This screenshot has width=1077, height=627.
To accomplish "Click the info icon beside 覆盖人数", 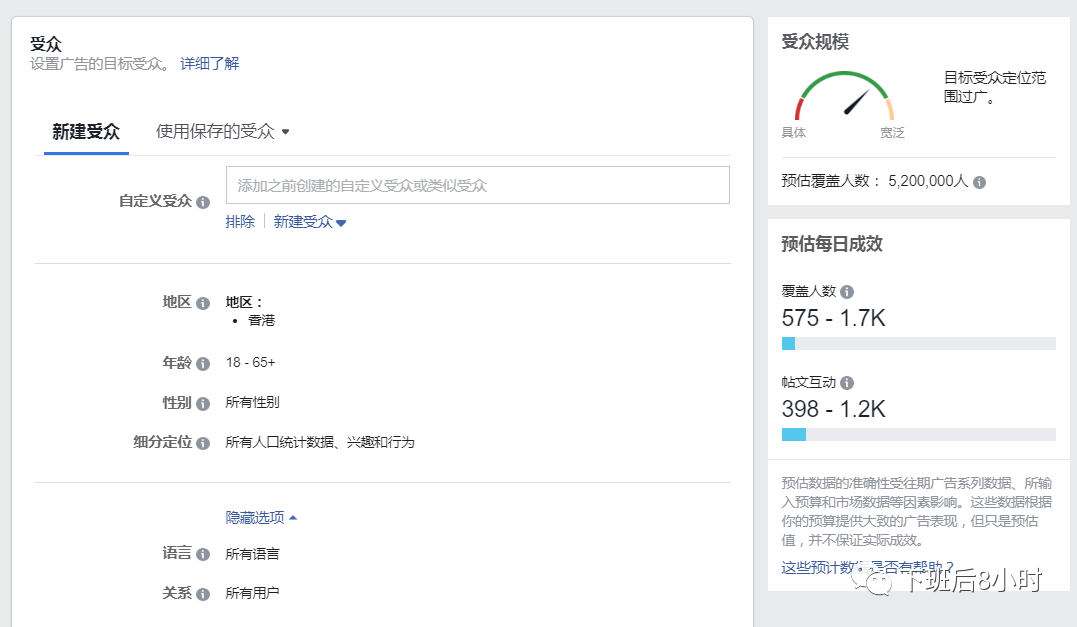I will pos(847,291).
